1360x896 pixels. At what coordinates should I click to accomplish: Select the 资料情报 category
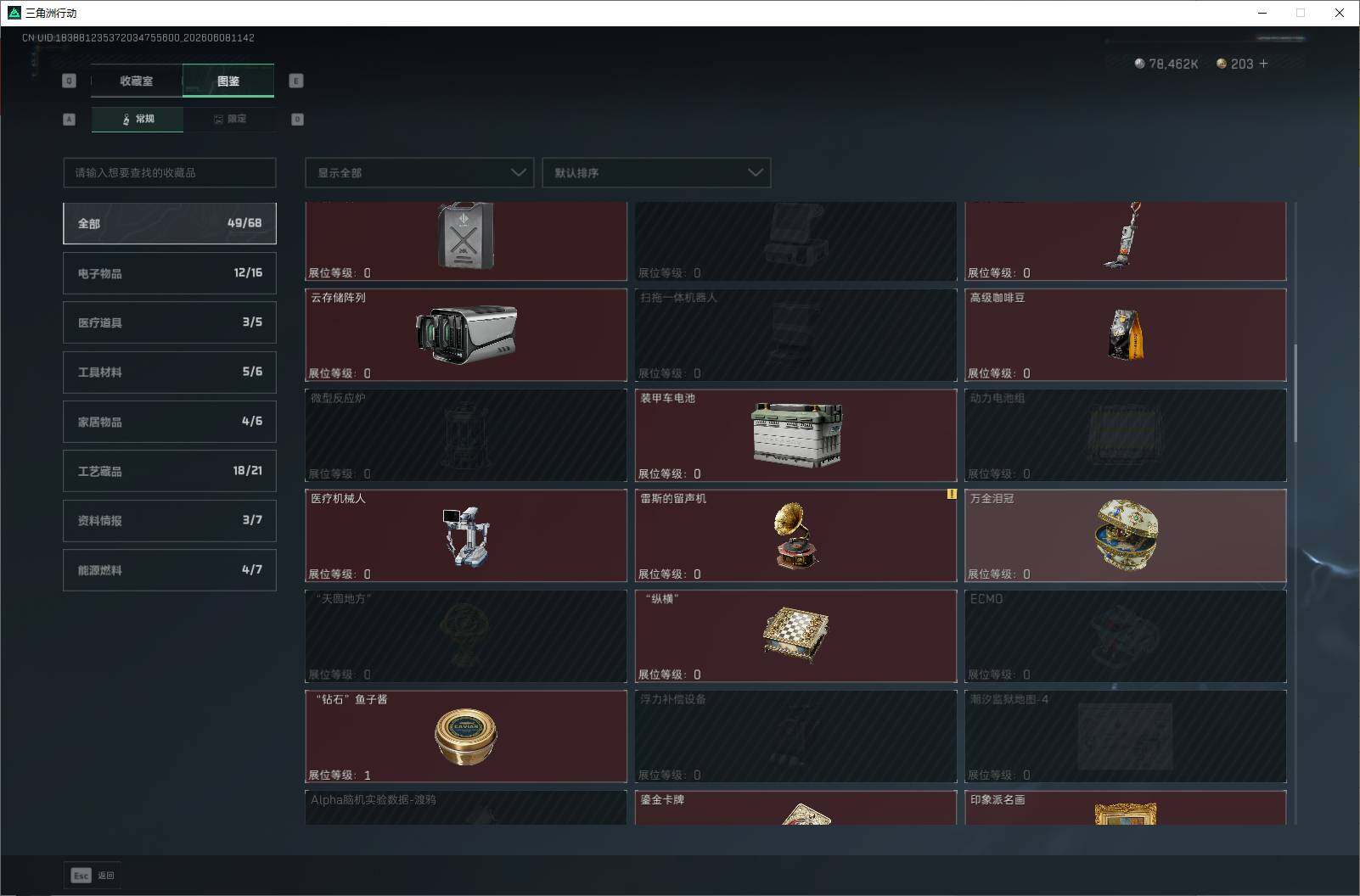(x=170, y=520)
